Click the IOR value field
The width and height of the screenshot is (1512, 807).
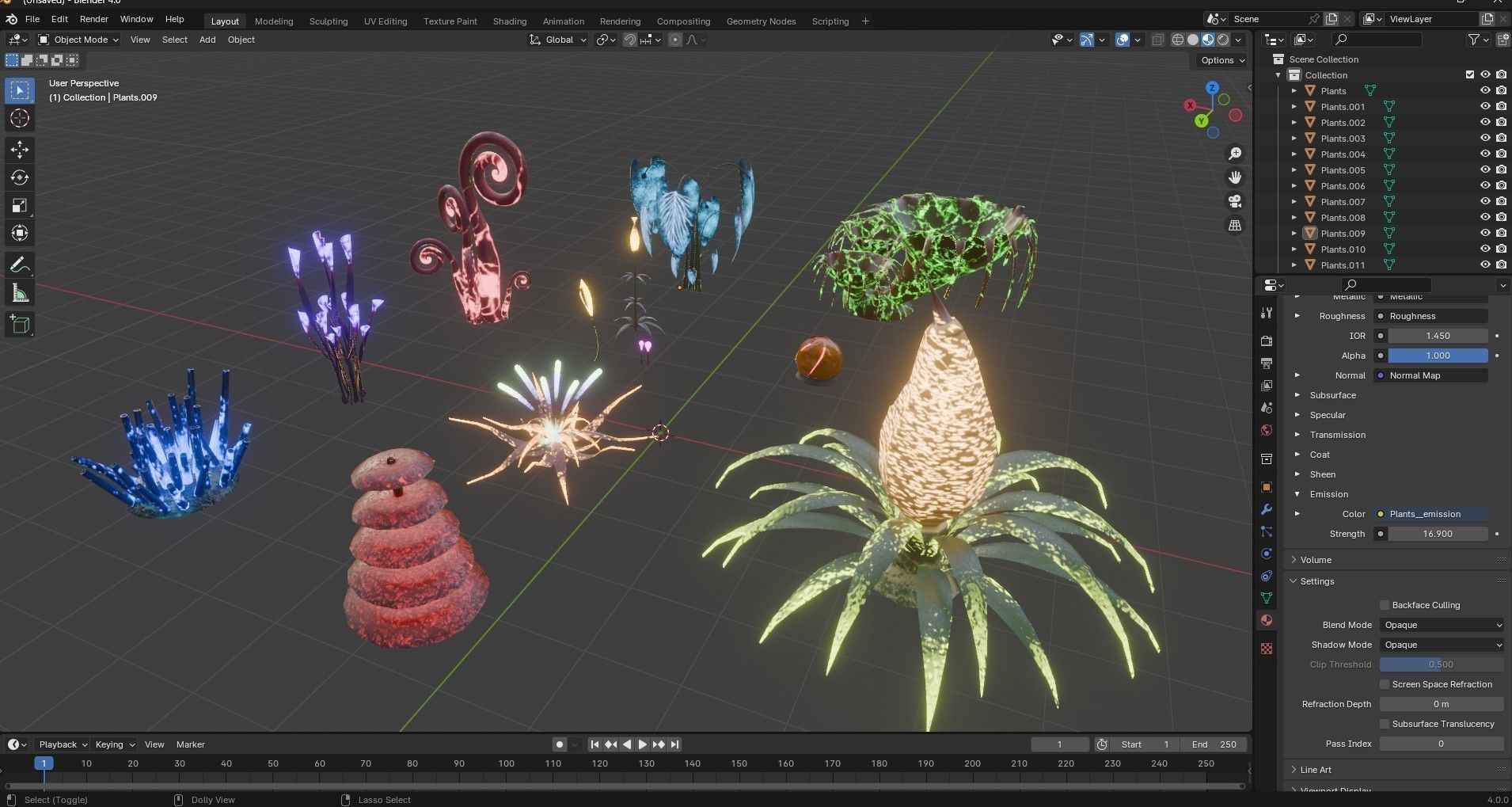point(1438,336)
